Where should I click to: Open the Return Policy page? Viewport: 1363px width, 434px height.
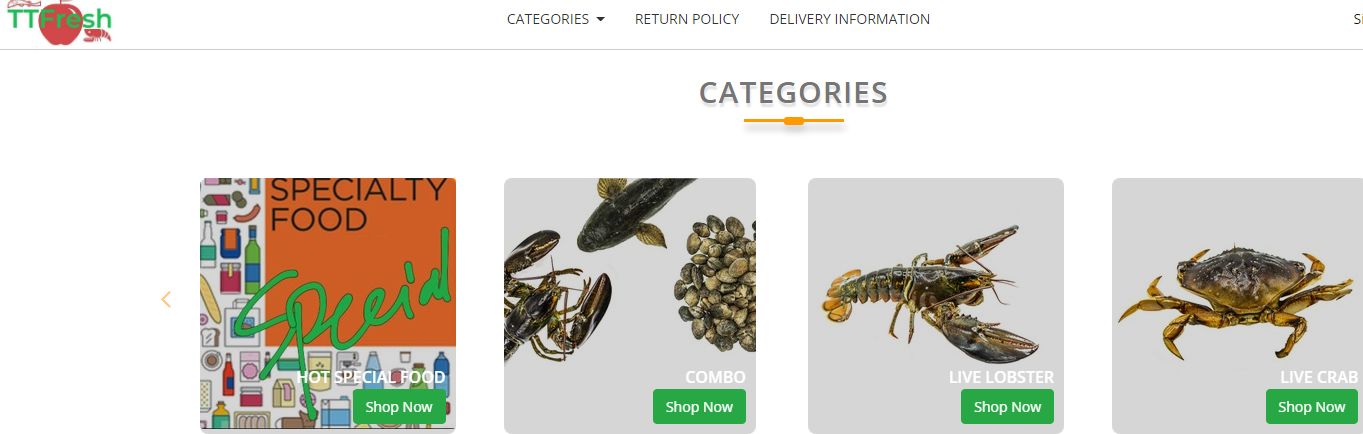687,19
